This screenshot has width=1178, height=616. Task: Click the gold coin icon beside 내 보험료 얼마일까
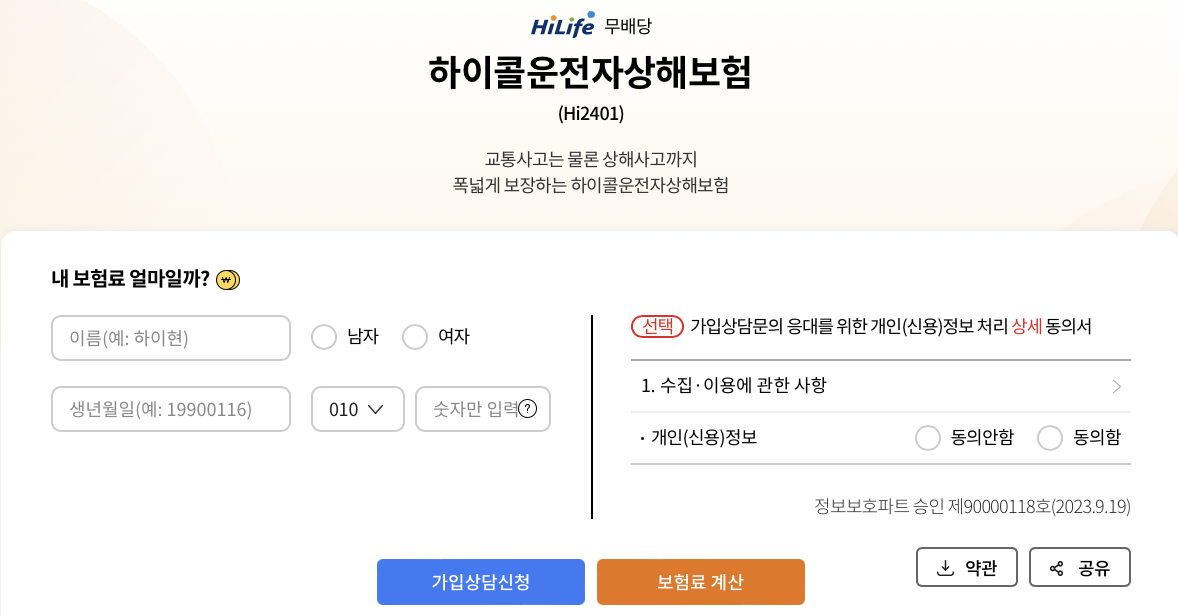(x=228, y=280)
